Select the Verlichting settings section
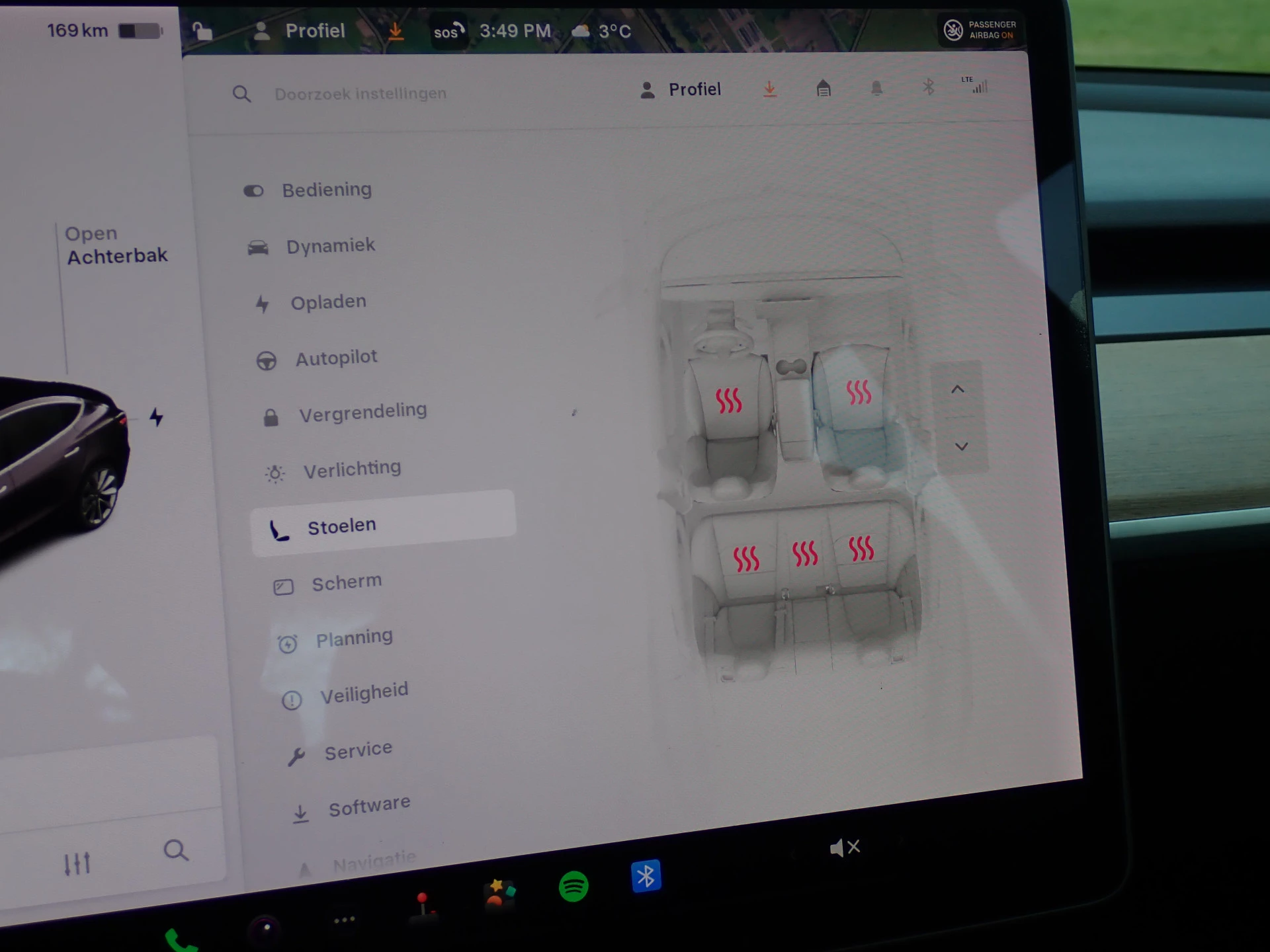 pyautogui.click(x=352, y=468)
